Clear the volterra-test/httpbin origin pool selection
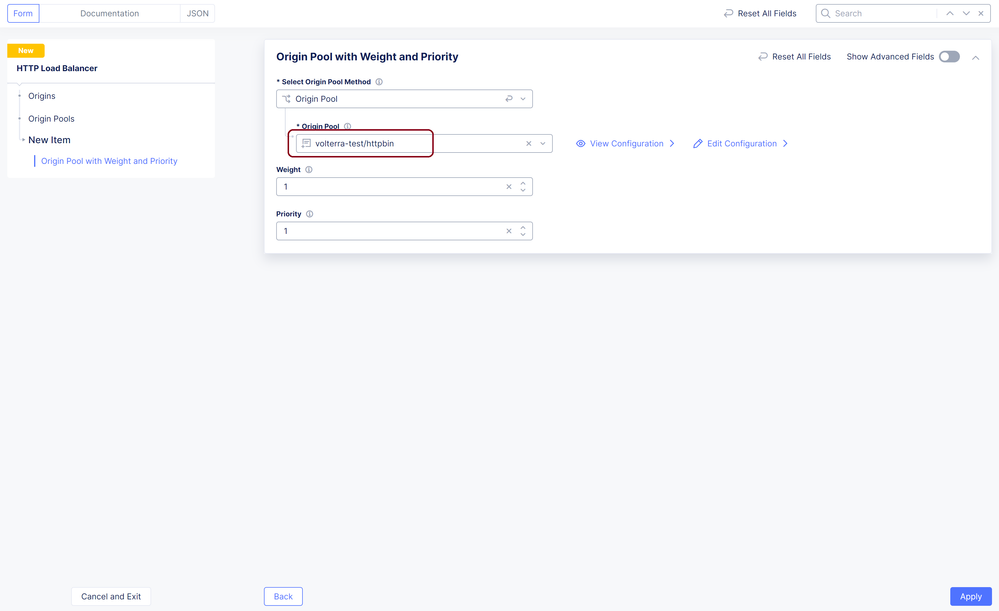The image size is (999, 611). (529, 144)
